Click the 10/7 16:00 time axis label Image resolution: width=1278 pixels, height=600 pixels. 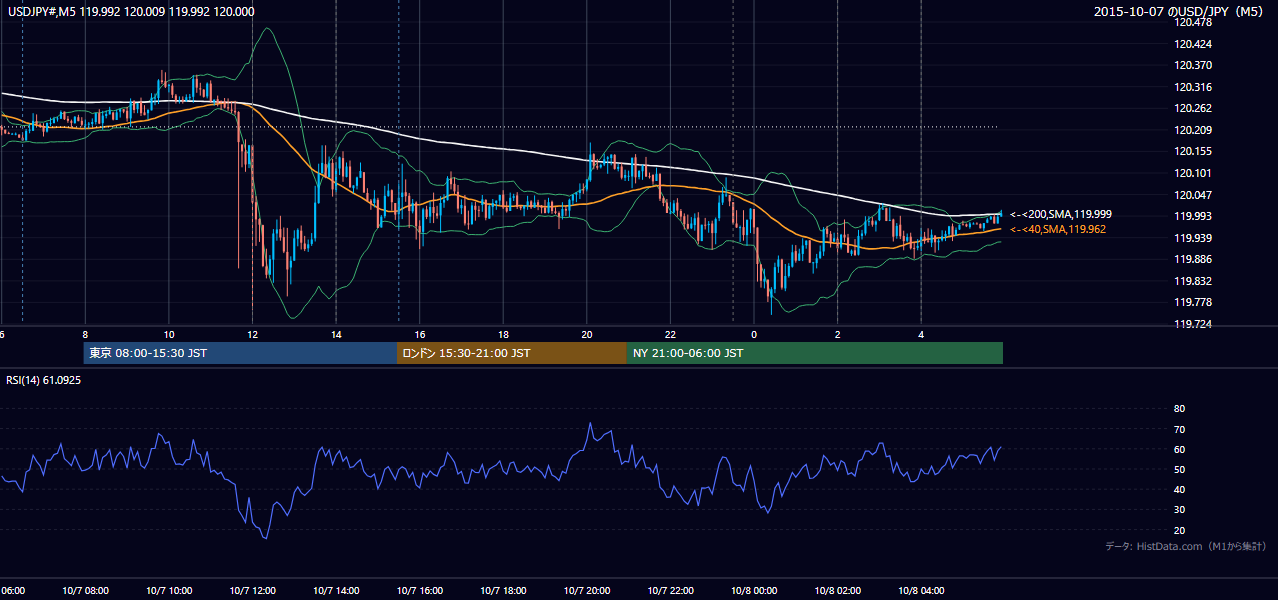420,591
